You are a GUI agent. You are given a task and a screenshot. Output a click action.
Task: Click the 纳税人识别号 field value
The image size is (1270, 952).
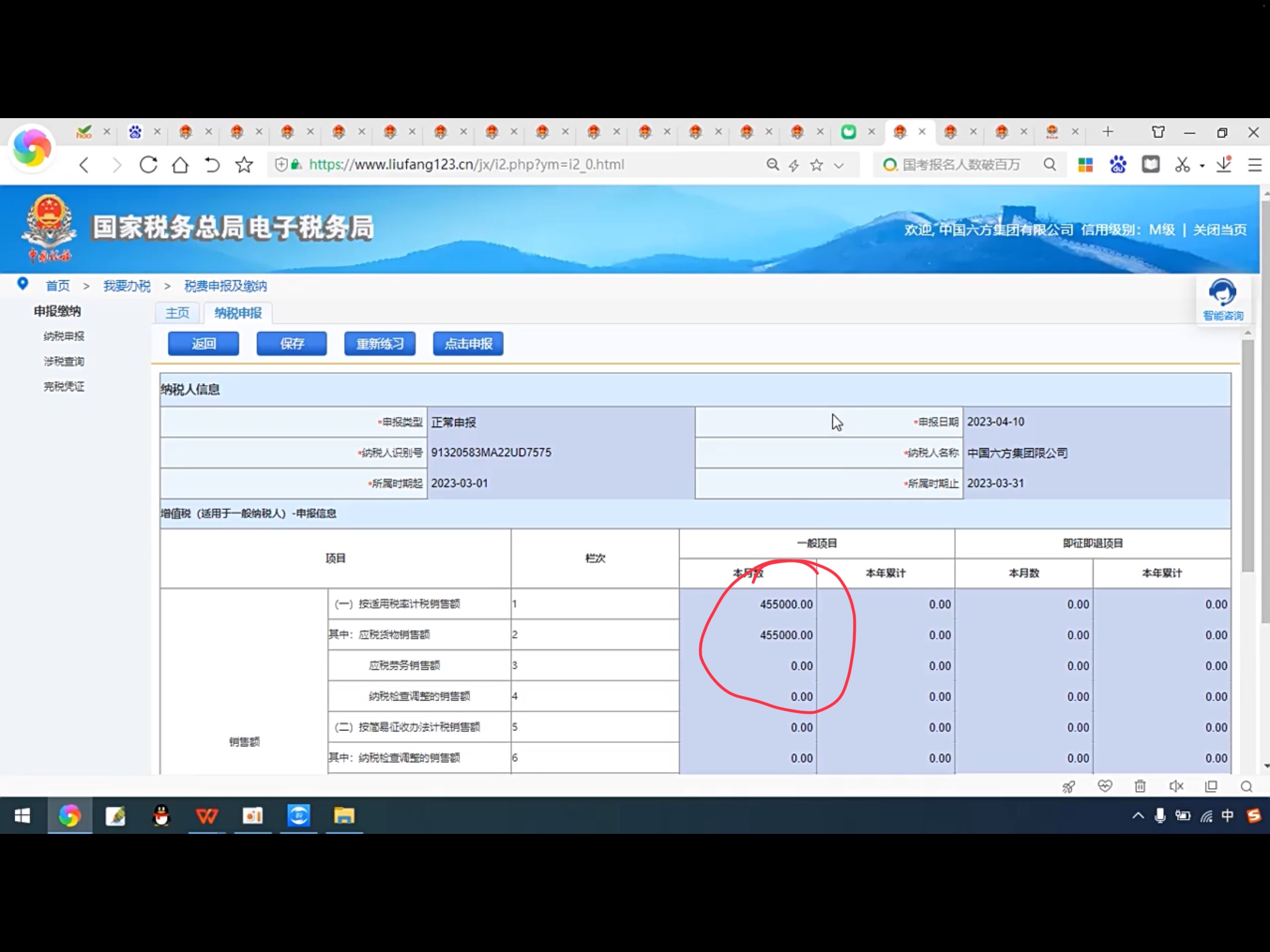[x=561, y=452]
